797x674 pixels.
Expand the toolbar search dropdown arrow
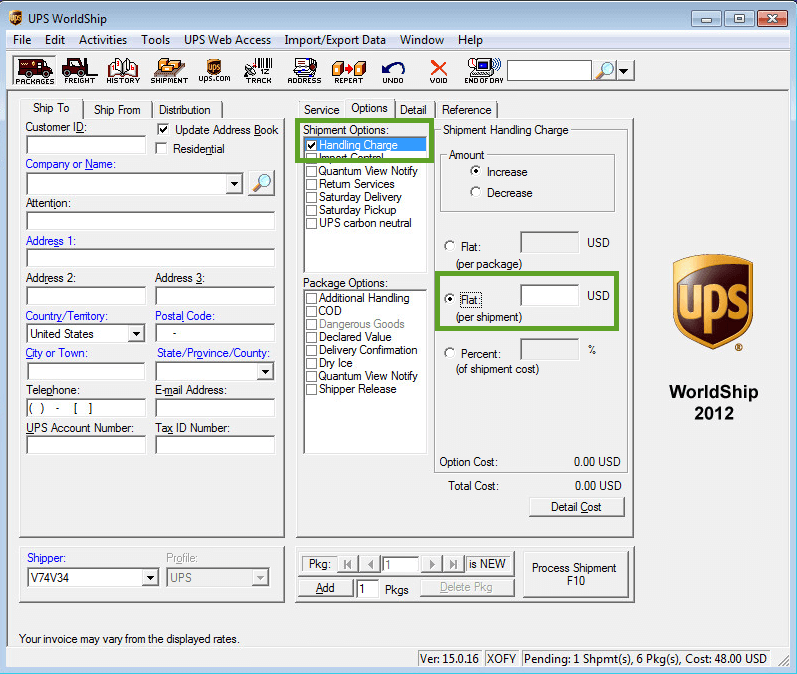625,71
